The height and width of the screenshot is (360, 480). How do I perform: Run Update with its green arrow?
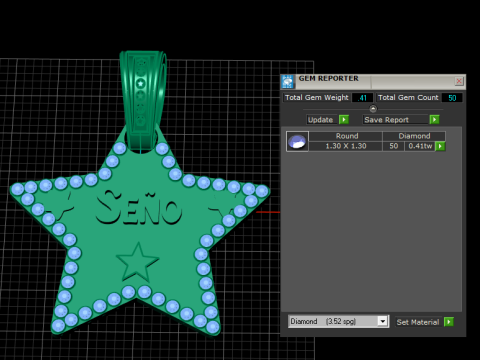pos(344,119)
